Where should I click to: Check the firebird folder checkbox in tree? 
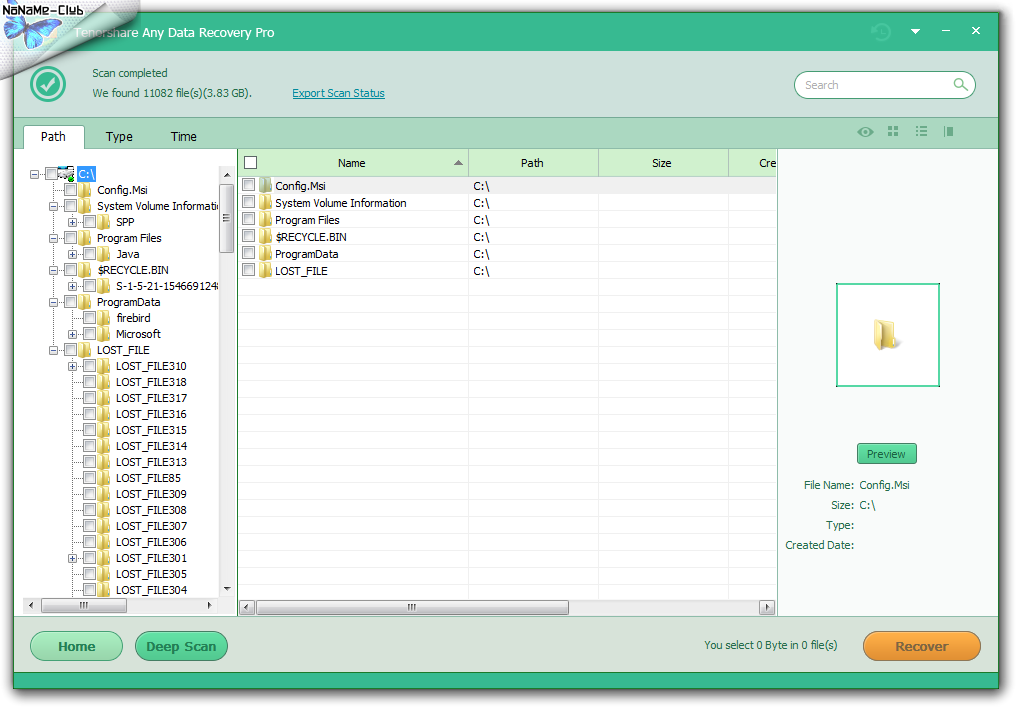pos(90,318)
